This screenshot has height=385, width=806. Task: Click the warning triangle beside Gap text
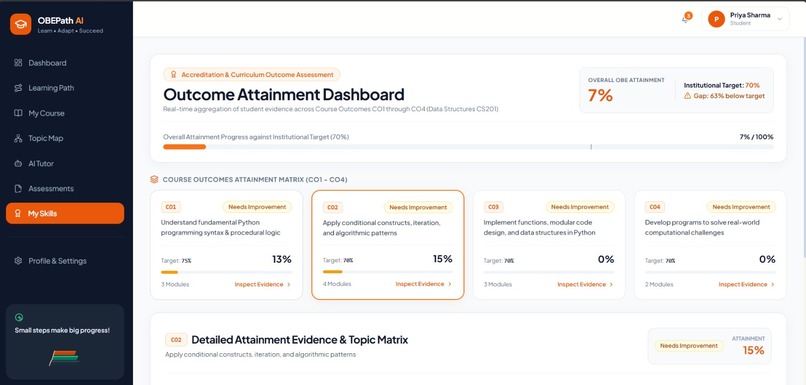(687, 96)
